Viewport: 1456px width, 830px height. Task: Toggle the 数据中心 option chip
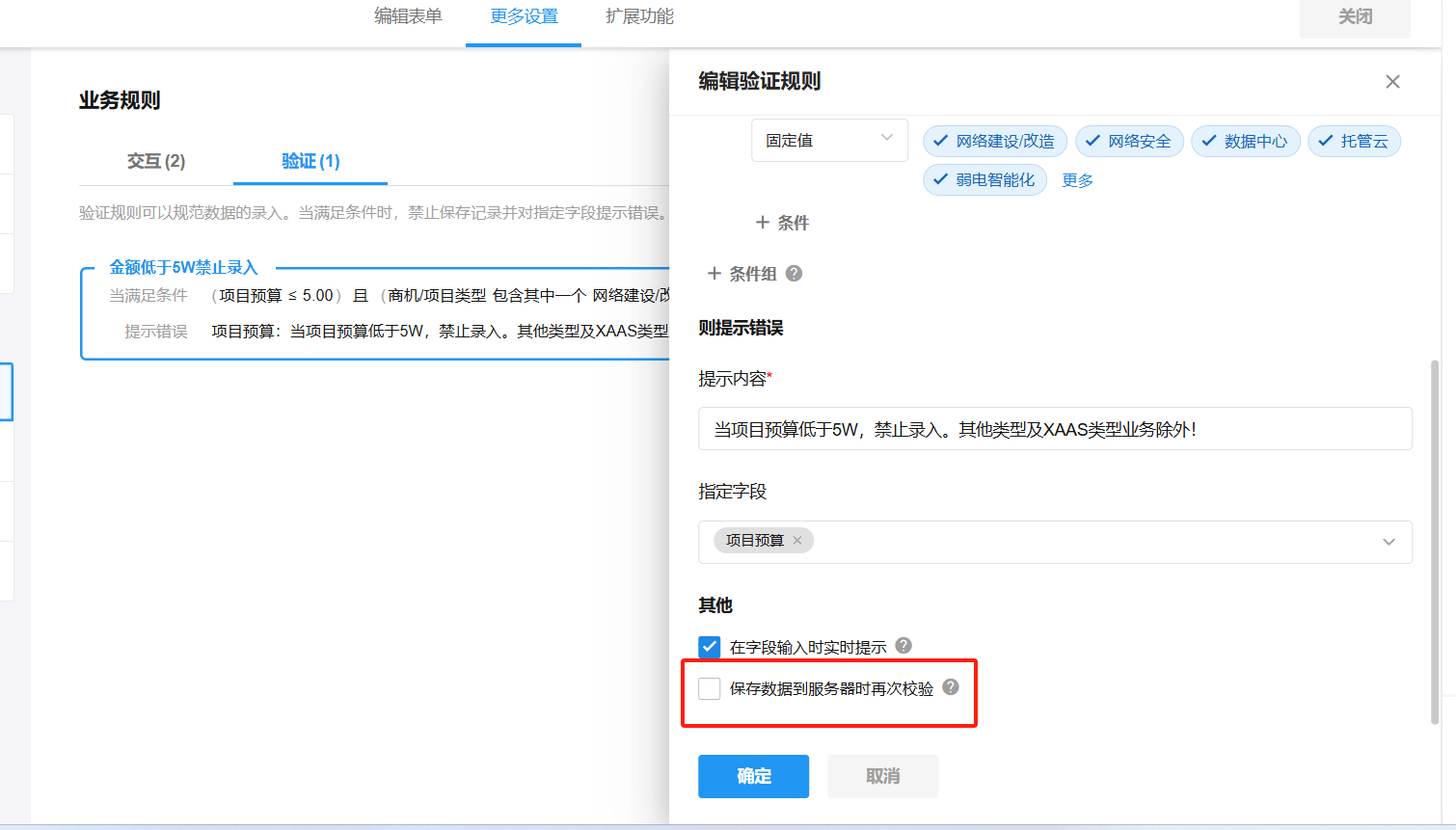pyautogui.click(x=1245, y=142)
